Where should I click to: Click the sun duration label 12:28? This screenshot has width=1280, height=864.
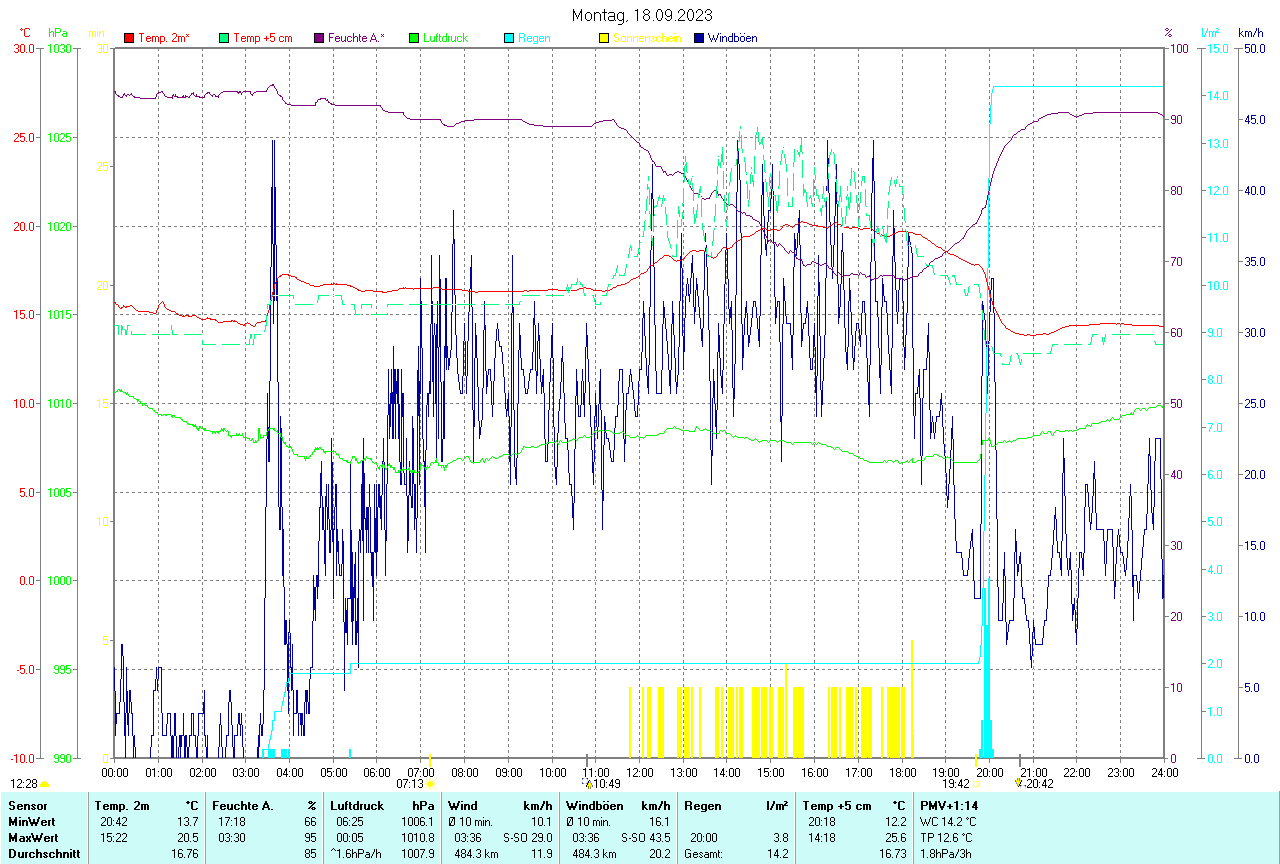(24, 784)
